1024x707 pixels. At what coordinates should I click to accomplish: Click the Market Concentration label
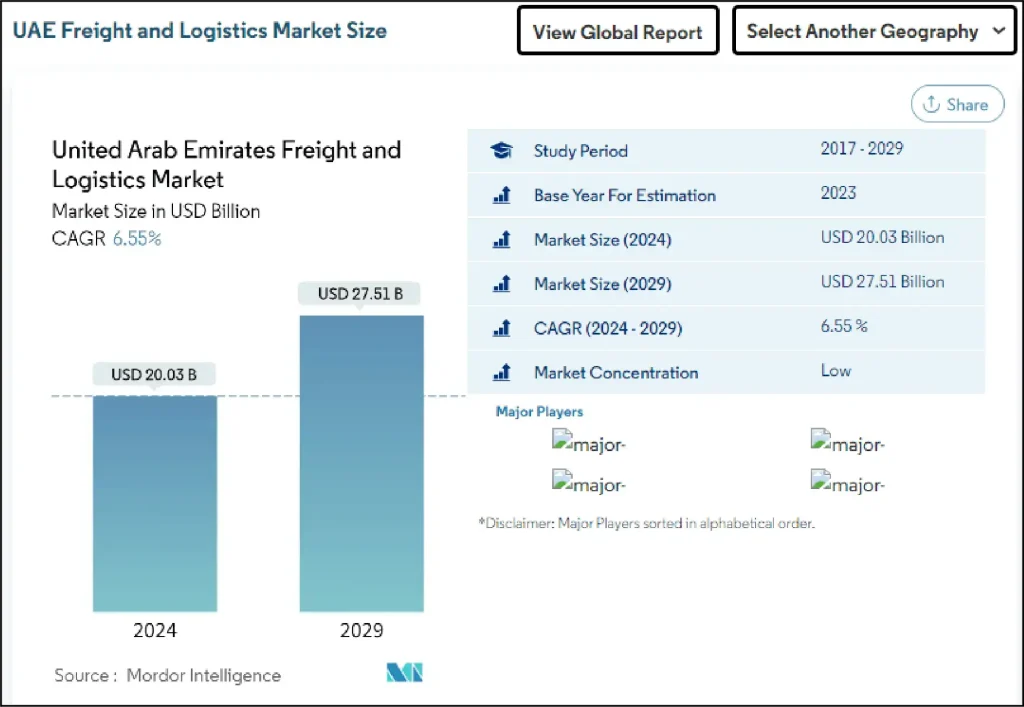coord(616,372)
